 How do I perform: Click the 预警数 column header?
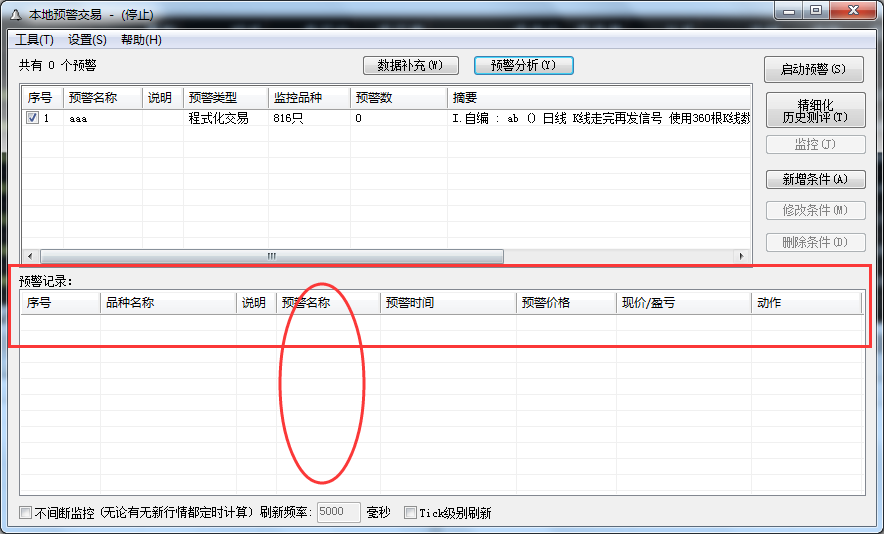[x=399, y=98]
